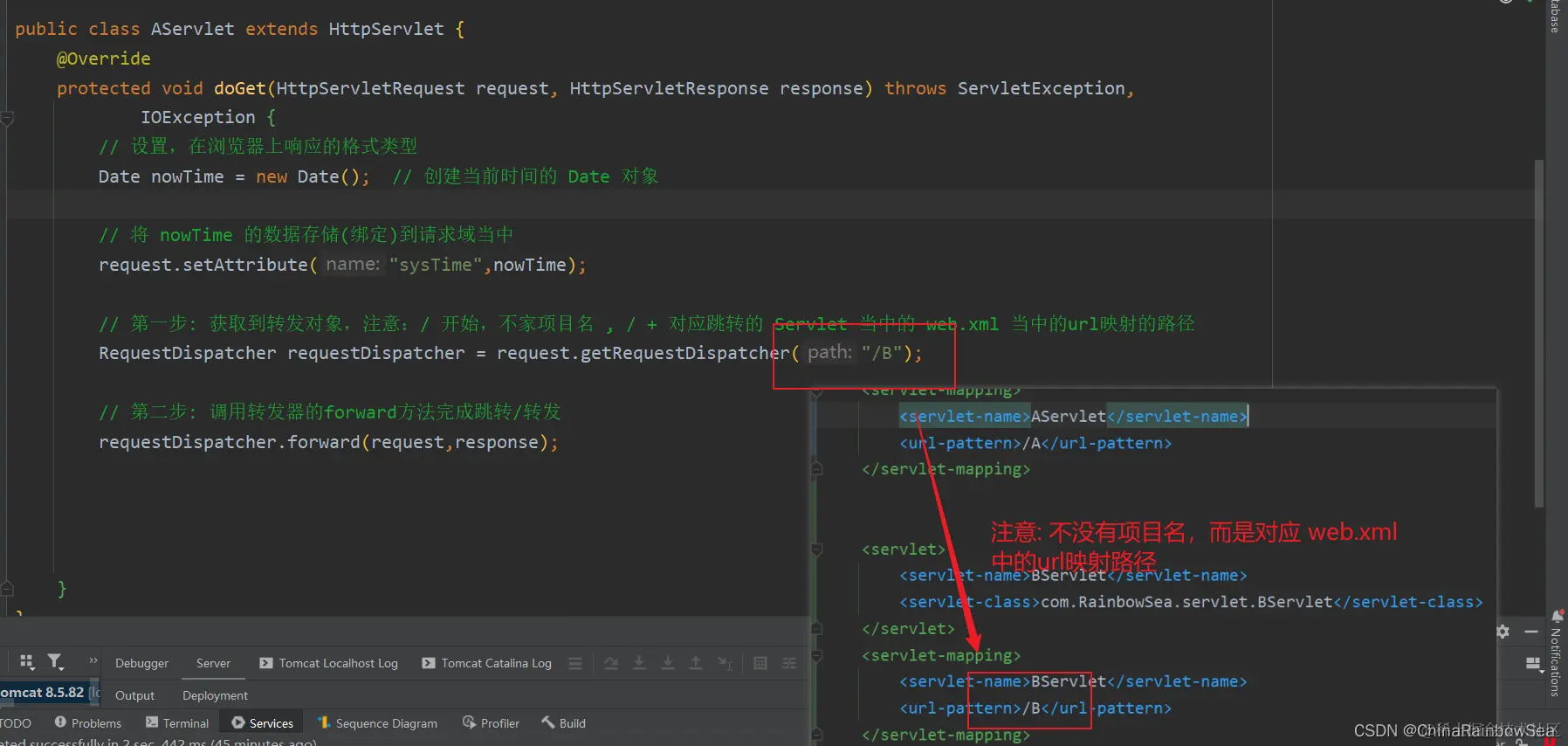Viewport: 1568px width, 746px height.
Task: Click the highlighted AServlet servlet-name line
Action: 1074,417
